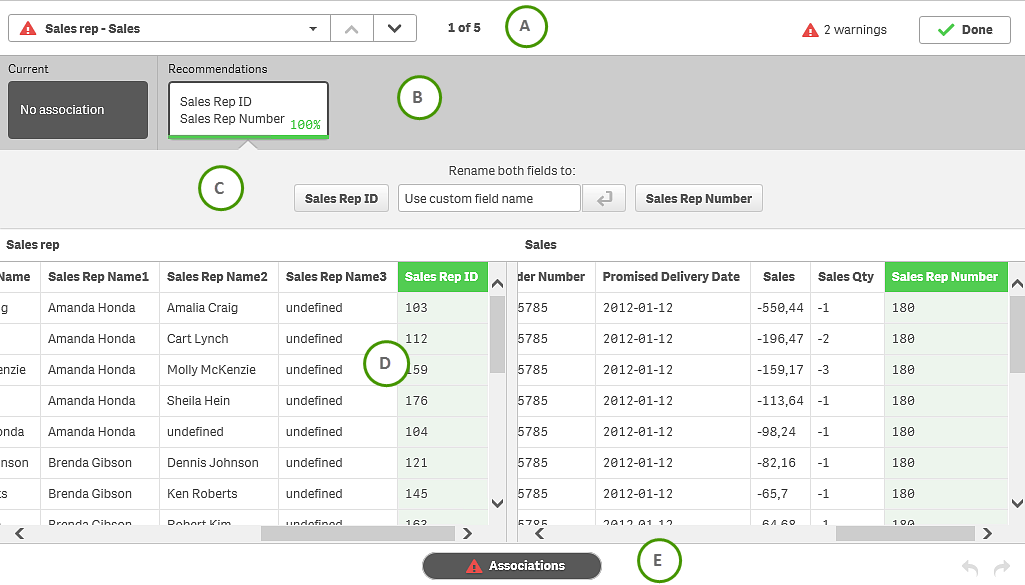
Task: Select the Sales Rep ID column header
Action: point(442,277)
